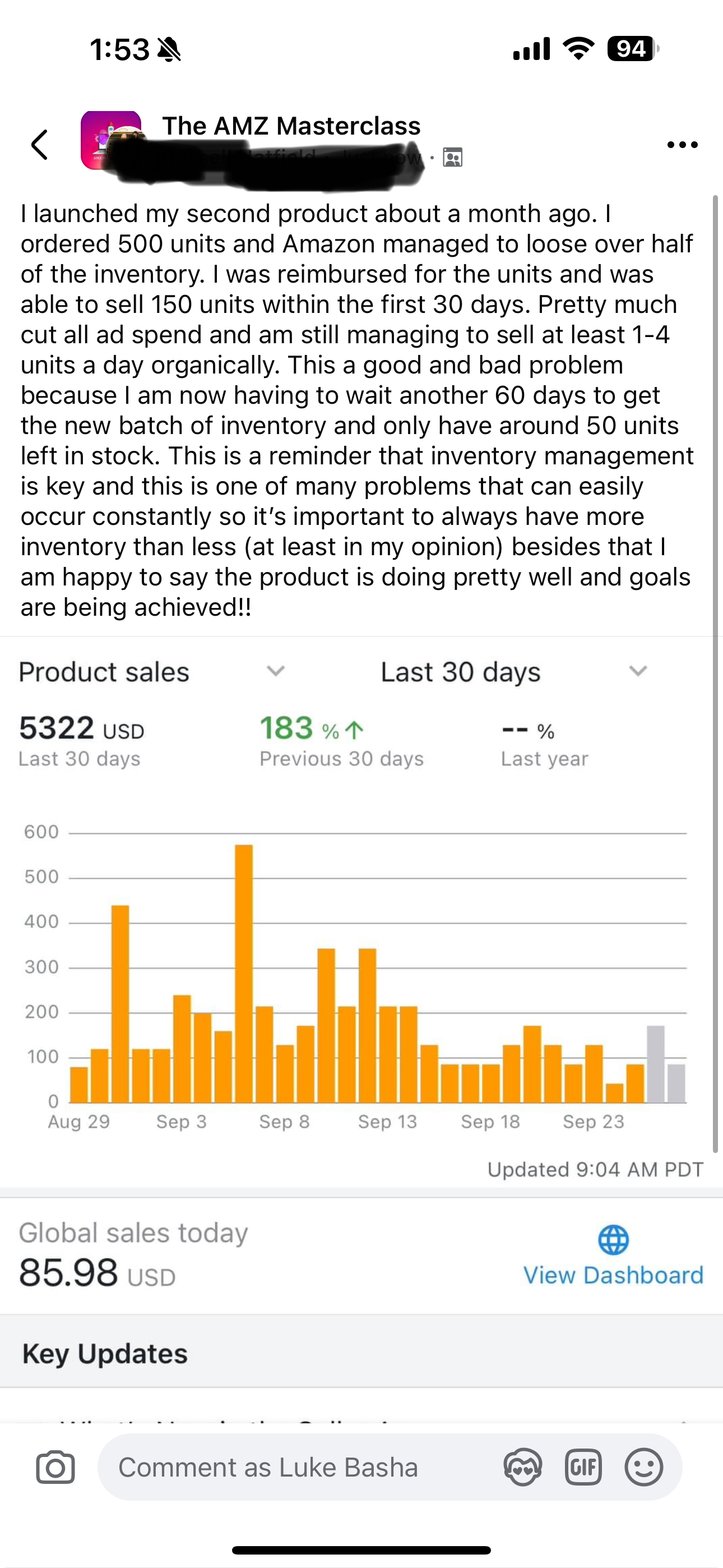Open the three-dot post options menu

682,145
